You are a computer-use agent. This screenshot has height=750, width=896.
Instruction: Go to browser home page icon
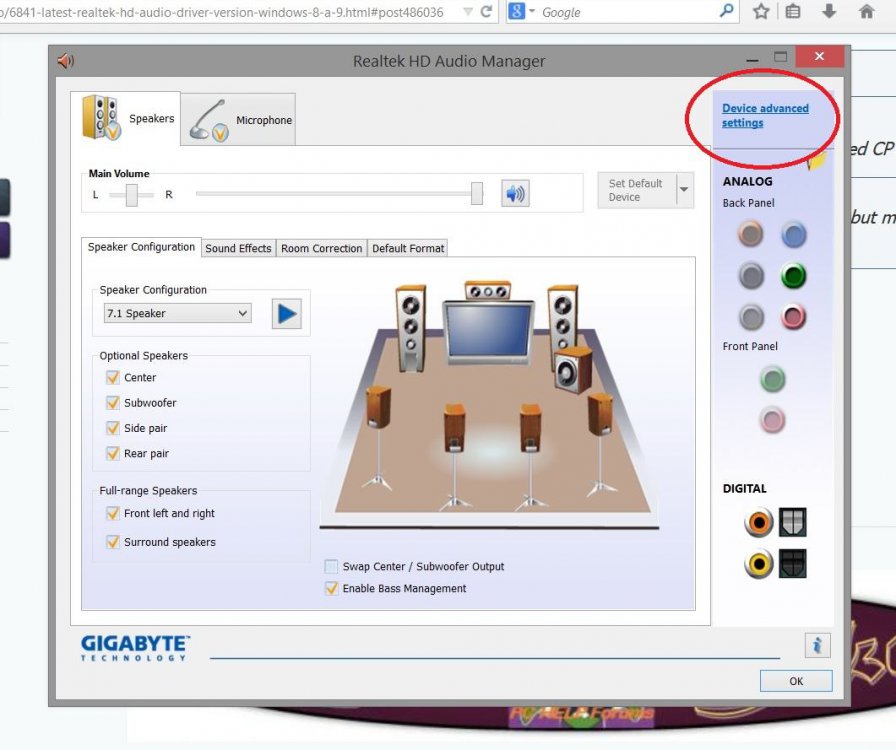click(866, 11)
